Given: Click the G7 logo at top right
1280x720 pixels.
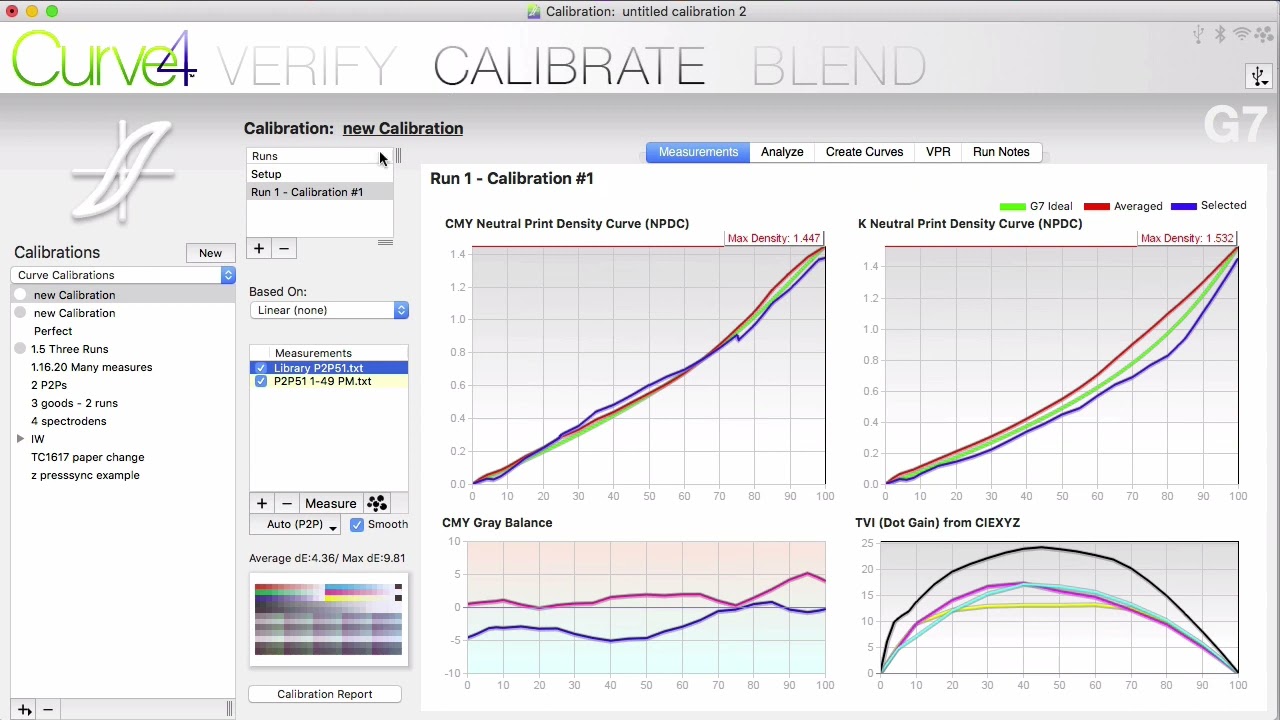Looking at the screenshot, I should [1236, 126].
